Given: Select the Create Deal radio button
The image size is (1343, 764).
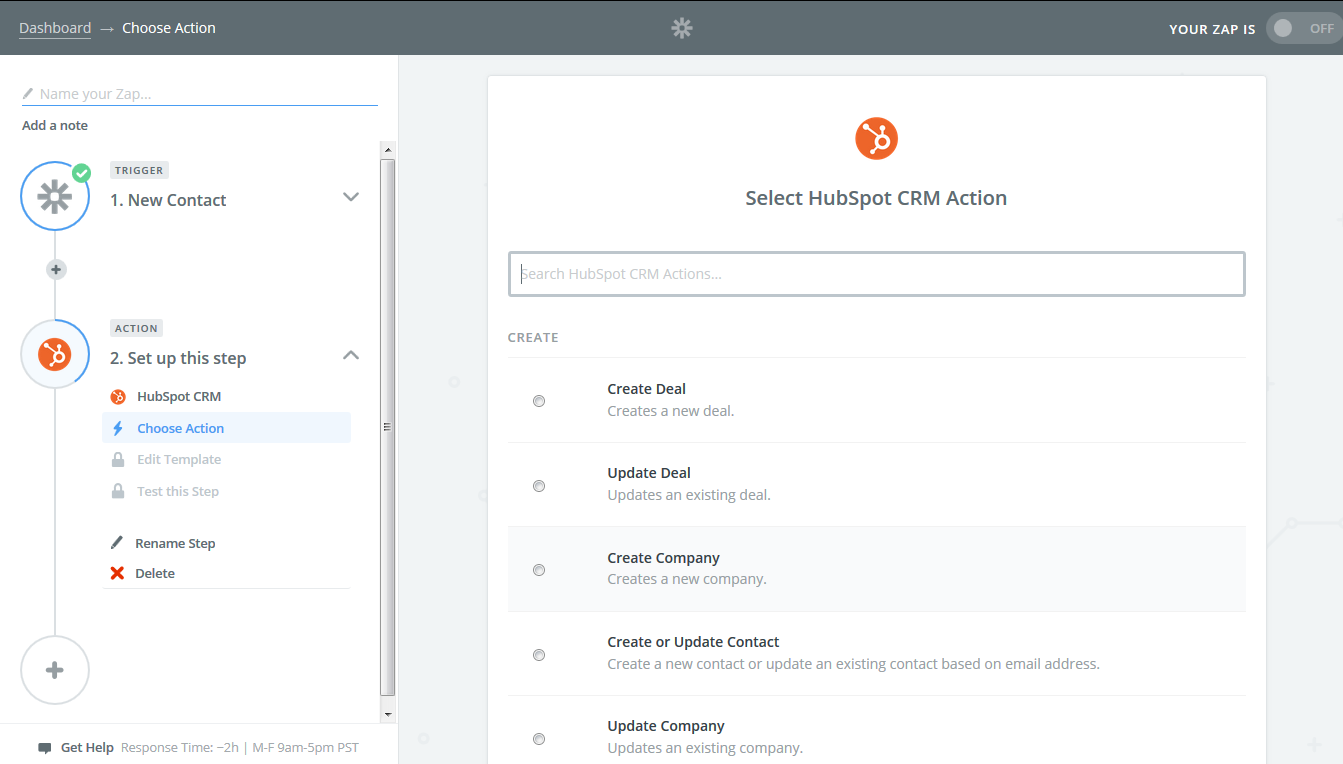Looking at the screenshot, I should click(539, 401).
